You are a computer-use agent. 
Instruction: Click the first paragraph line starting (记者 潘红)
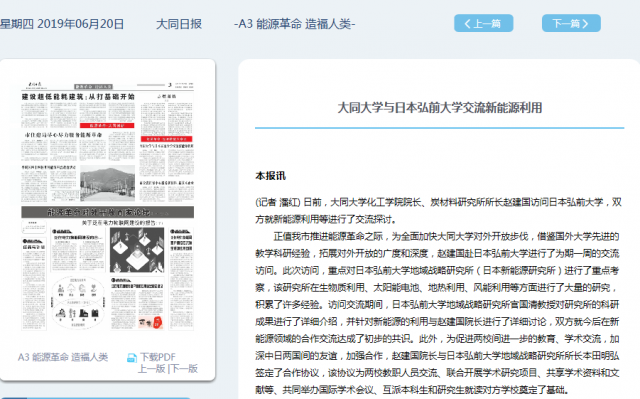coord(438,202)
